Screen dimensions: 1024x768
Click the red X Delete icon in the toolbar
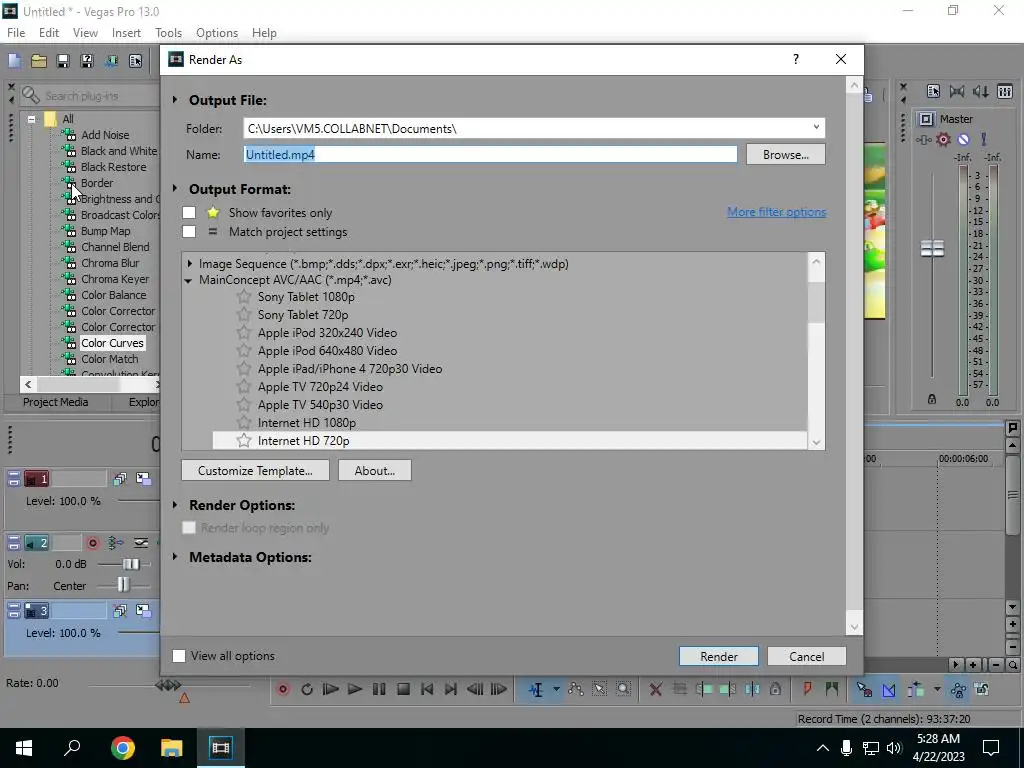pos(656,689)
